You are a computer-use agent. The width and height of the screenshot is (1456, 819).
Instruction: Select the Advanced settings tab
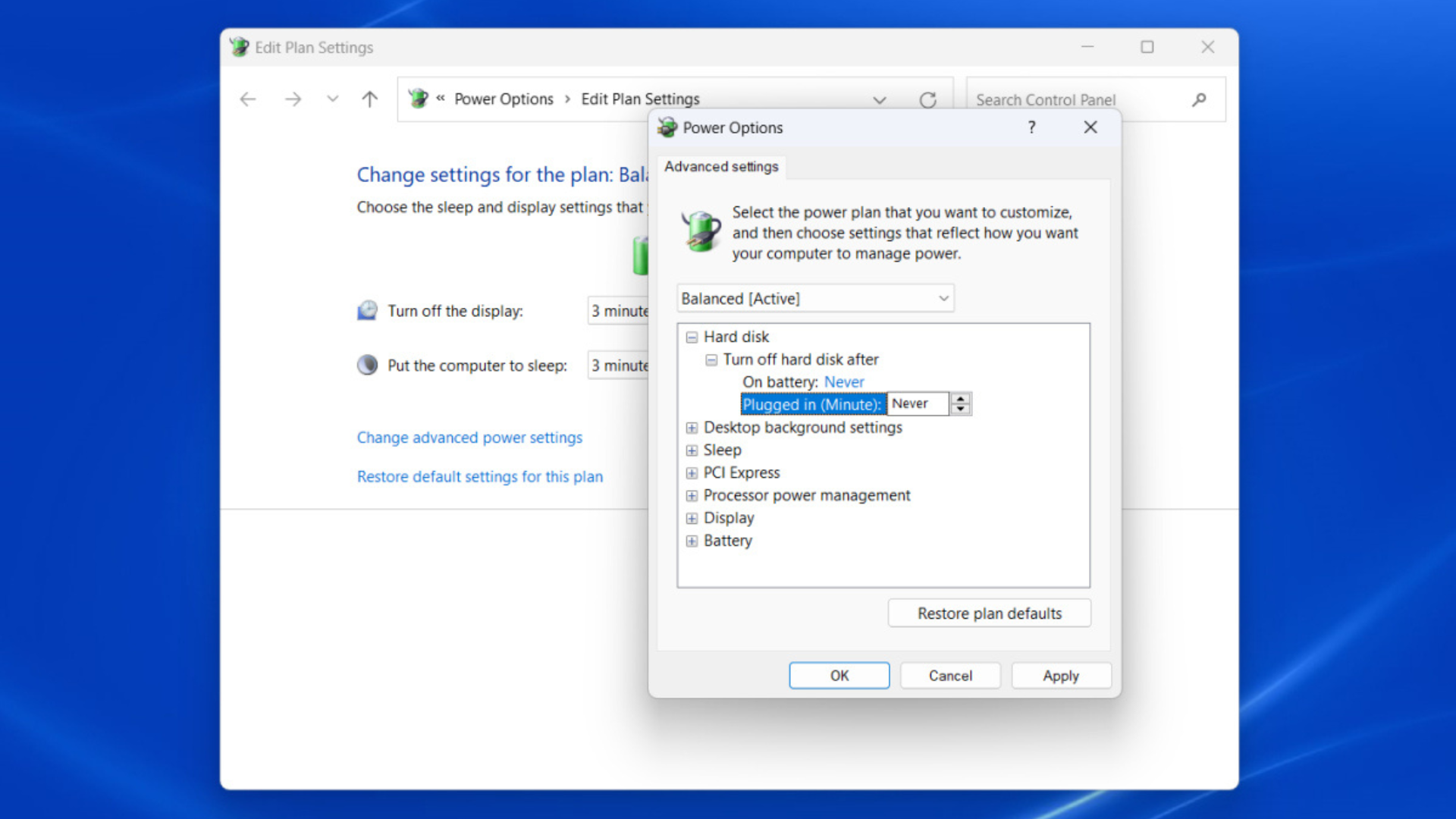pos(721,167)
